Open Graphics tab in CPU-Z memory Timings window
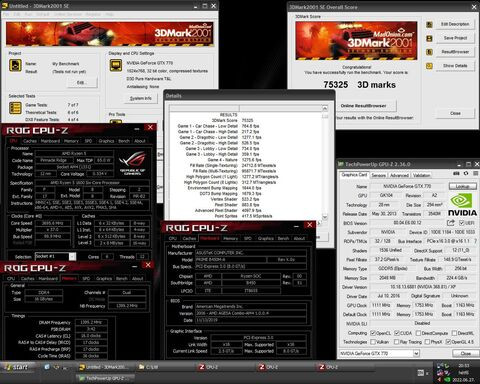Viewport: 480px width, 384px height. click(x=104, y=278)
